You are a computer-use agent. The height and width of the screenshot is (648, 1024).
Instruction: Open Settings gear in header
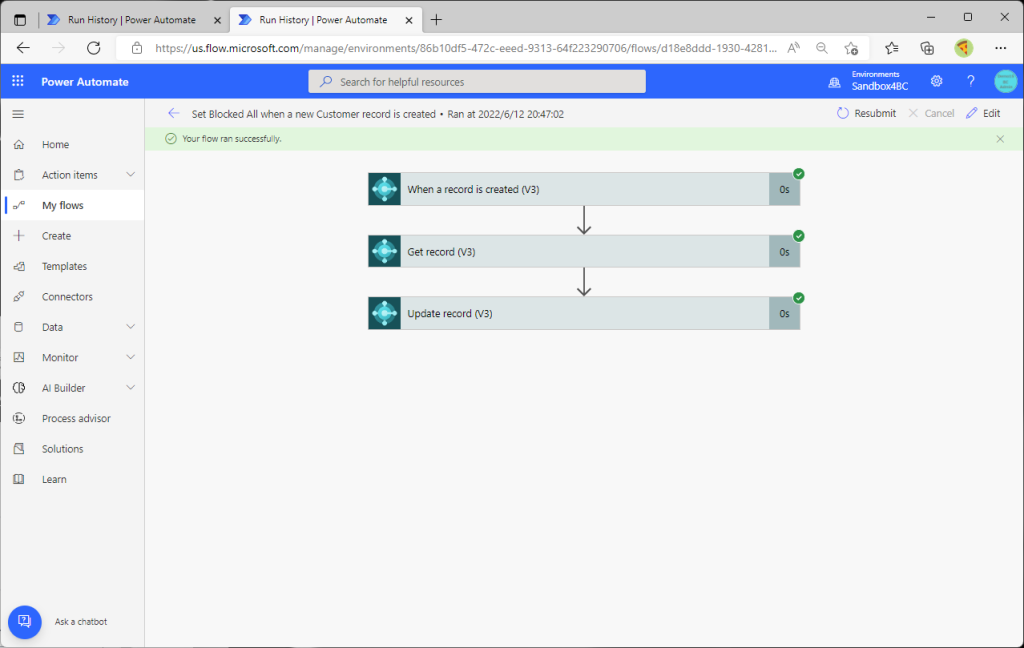point(936,81)
